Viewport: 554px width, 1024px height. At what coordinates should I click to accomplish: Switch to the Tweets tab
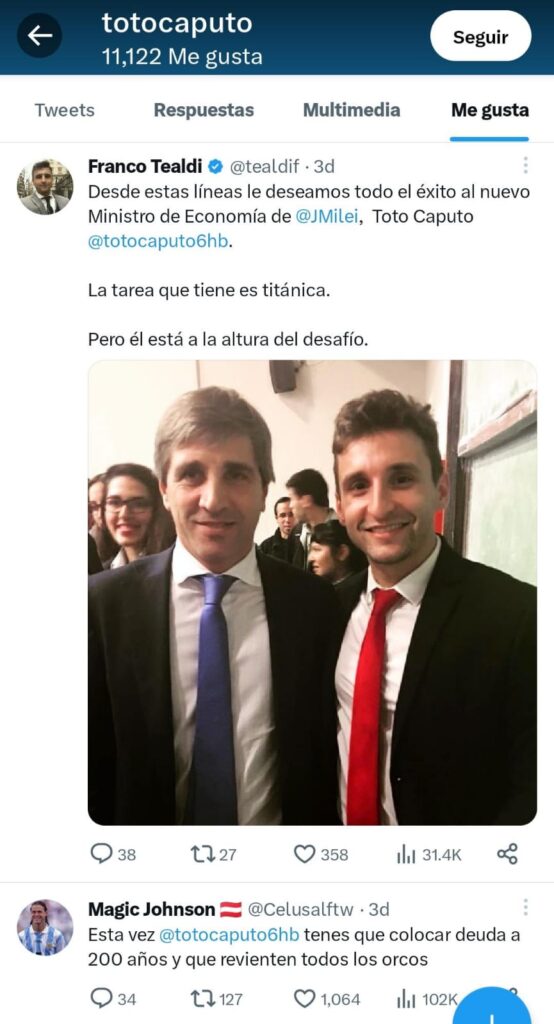click(64, 110)
